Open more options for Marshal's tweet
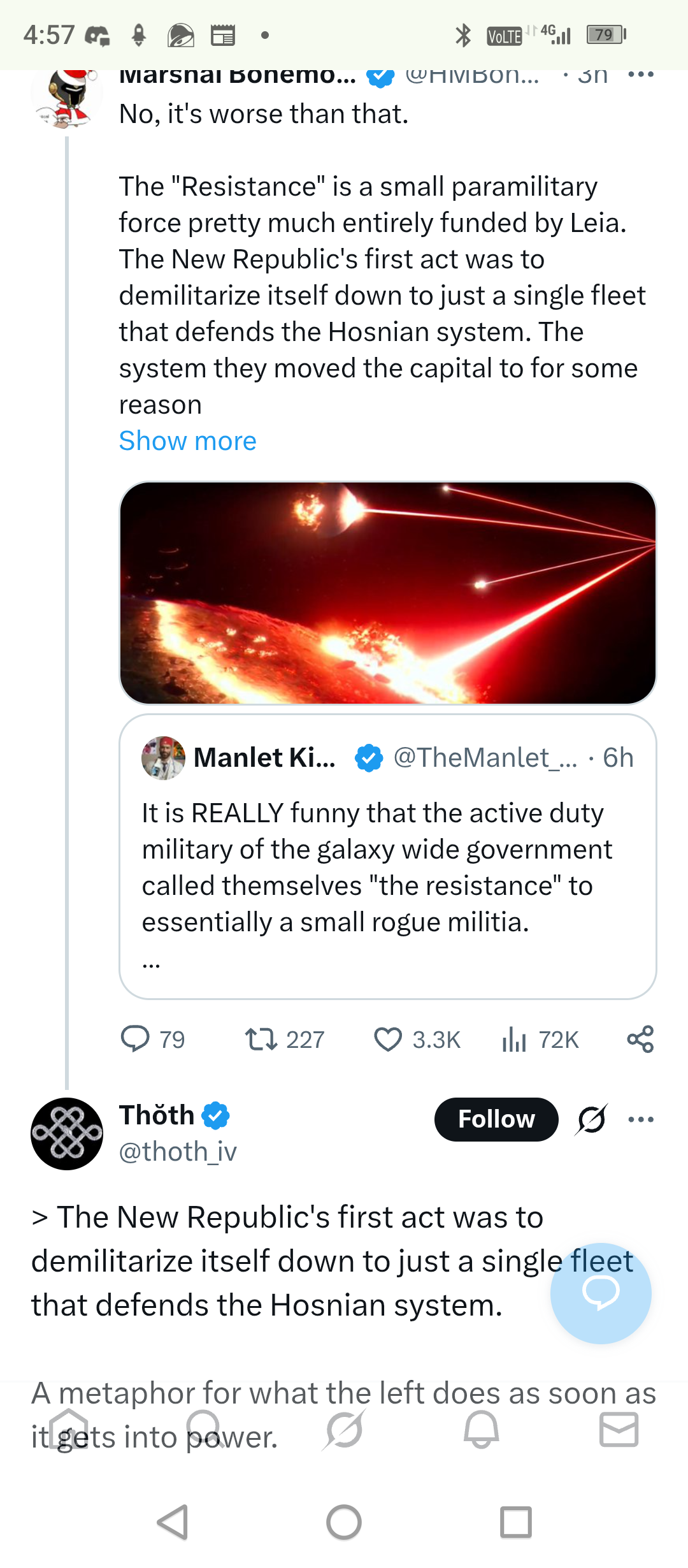The image size is (688, 1568). [x=640, y=75]
